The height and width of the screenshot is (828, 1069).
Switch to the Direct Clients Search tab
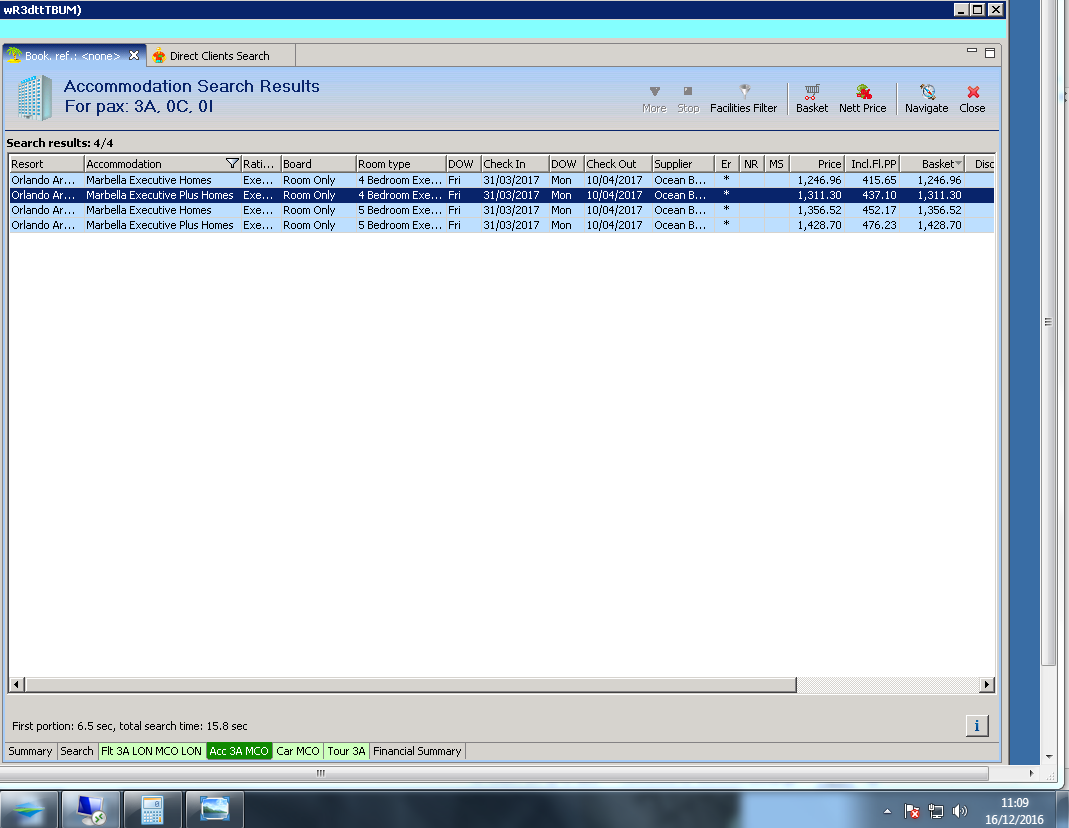click(220, 56)
